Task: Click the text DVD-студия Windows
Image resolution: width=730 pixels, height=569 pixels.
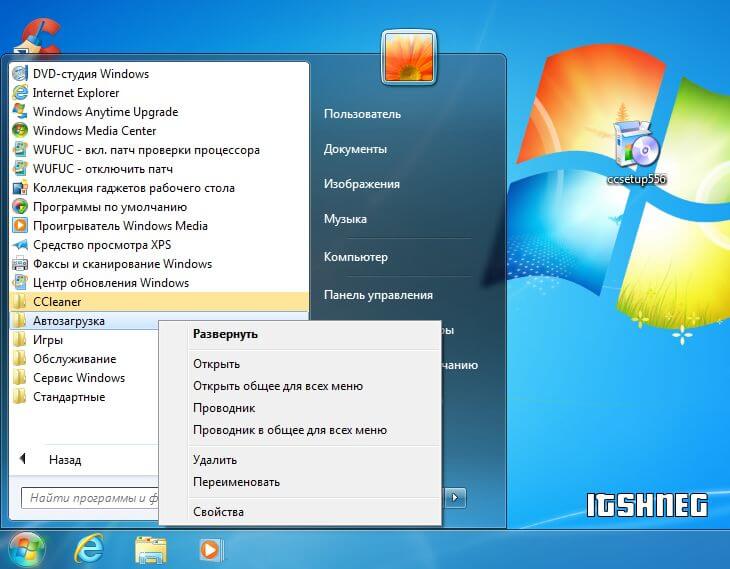Action: pos(91,74)
